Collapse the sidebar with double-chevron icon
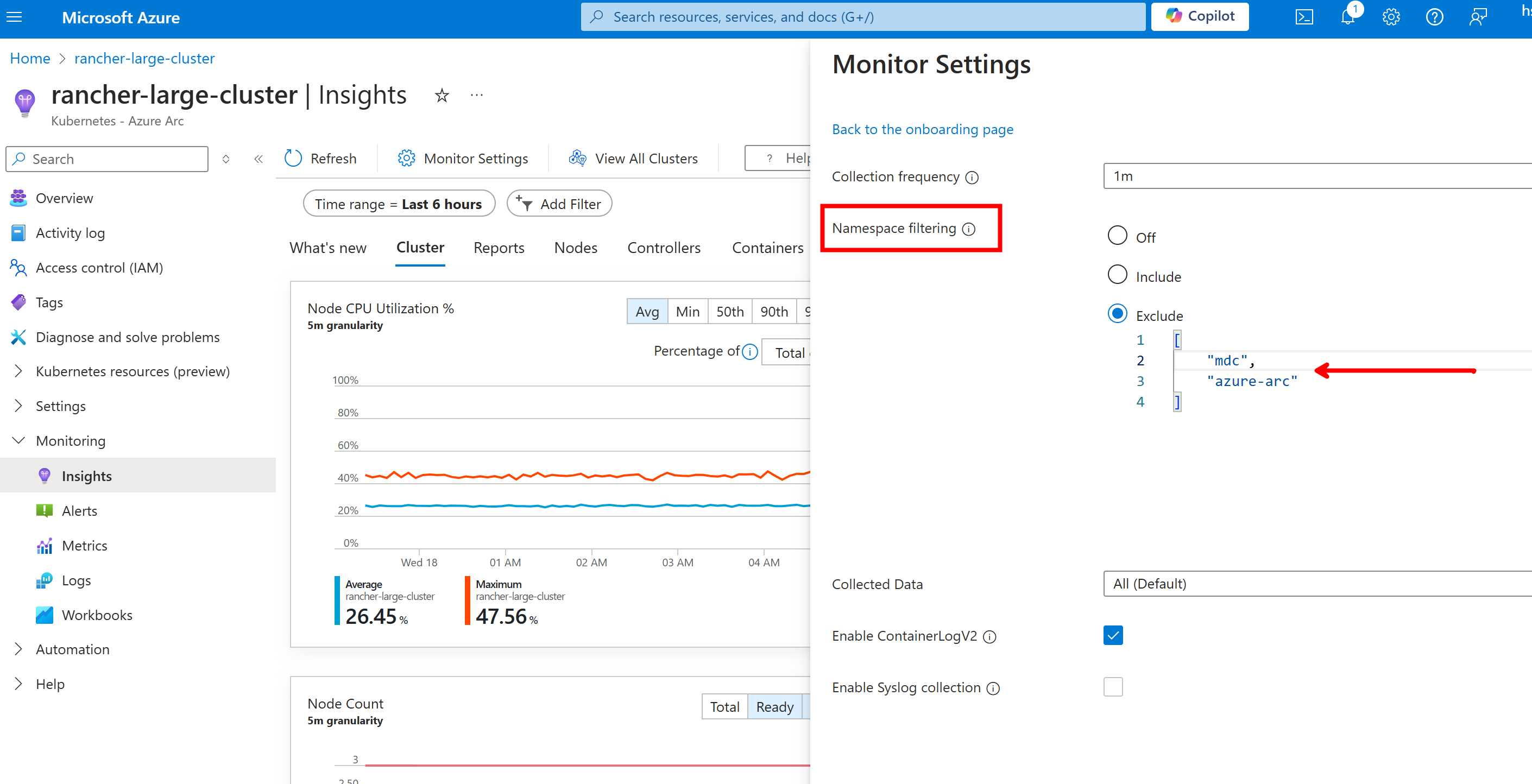This screenshot has width=1532, height=784. click(258, 159)
